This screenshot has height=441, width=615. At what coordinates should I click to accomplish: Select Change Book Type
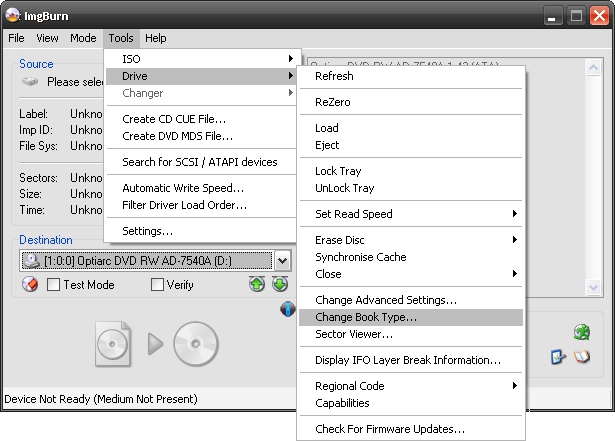point(411,317)
